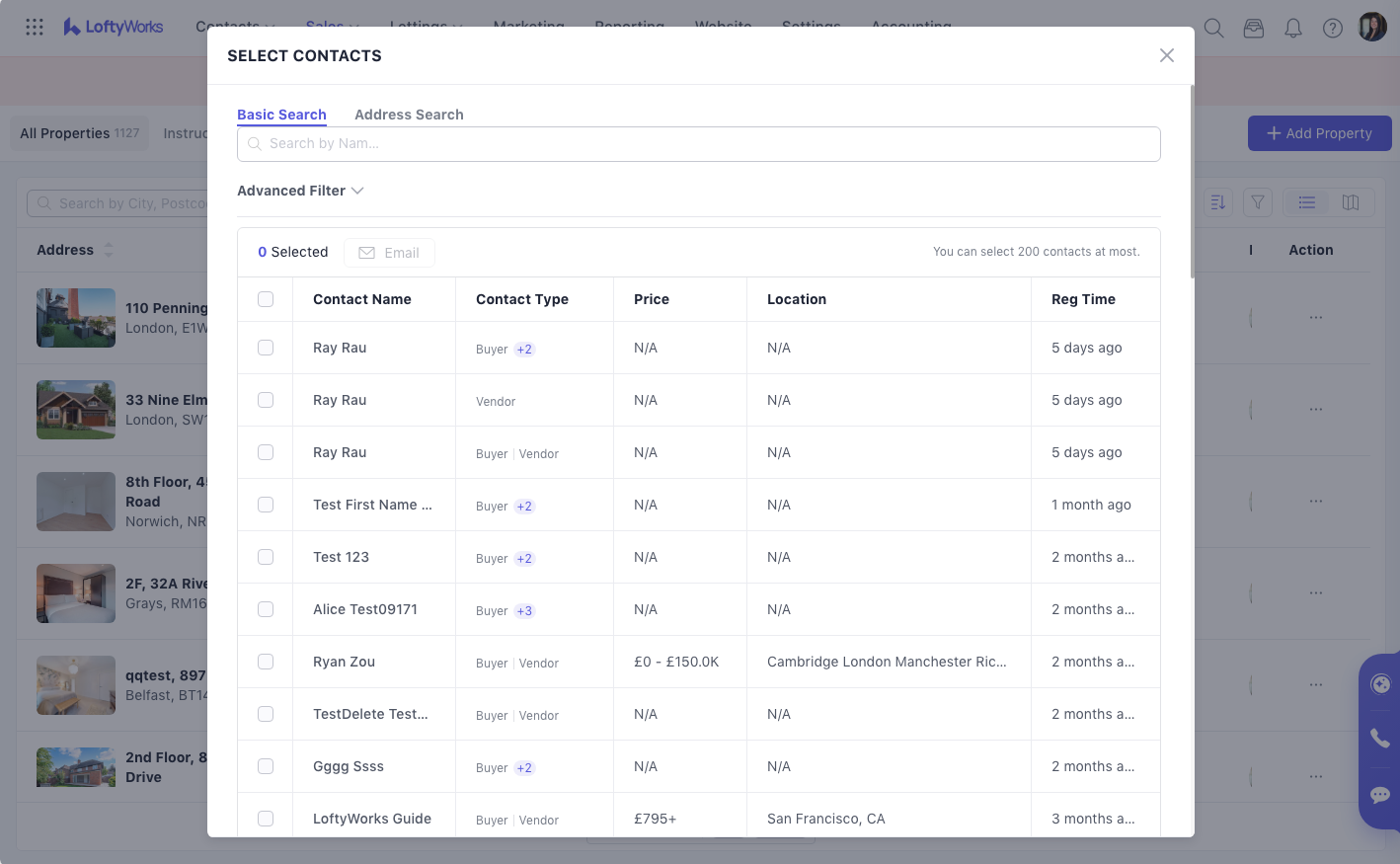The width and height of the screenshot is (1400, 864).
Task: Click the Add Property button
Action: [x=1319, y=133]
